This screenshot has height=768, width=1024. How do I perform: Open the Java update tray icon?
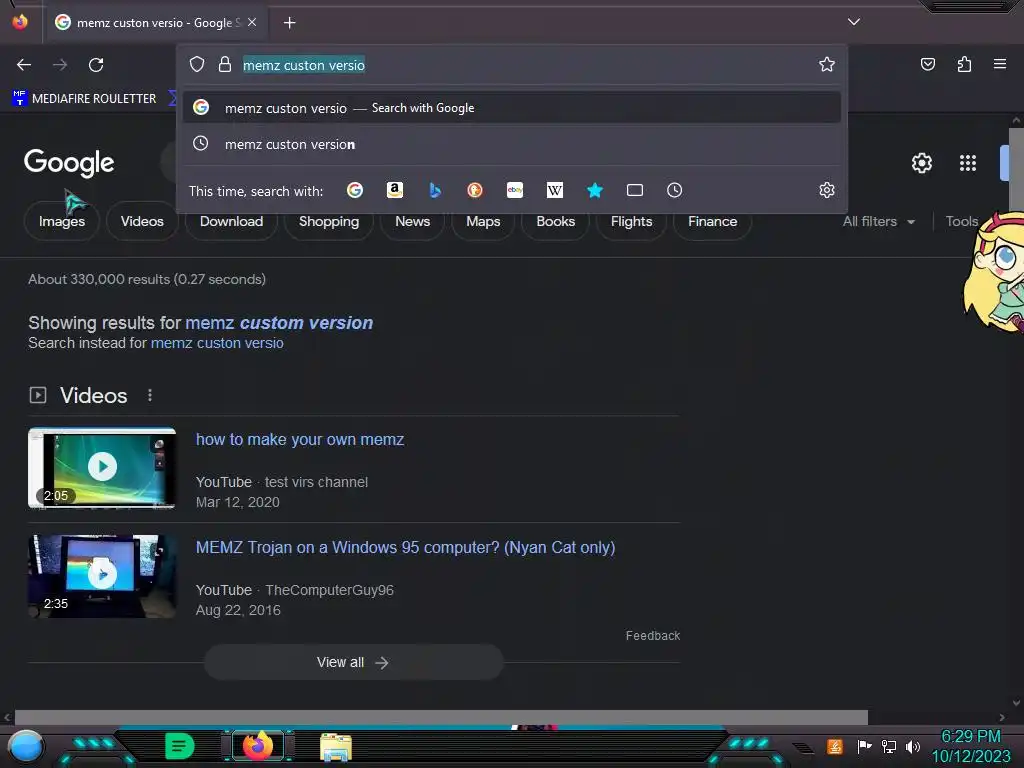point(834,746)
